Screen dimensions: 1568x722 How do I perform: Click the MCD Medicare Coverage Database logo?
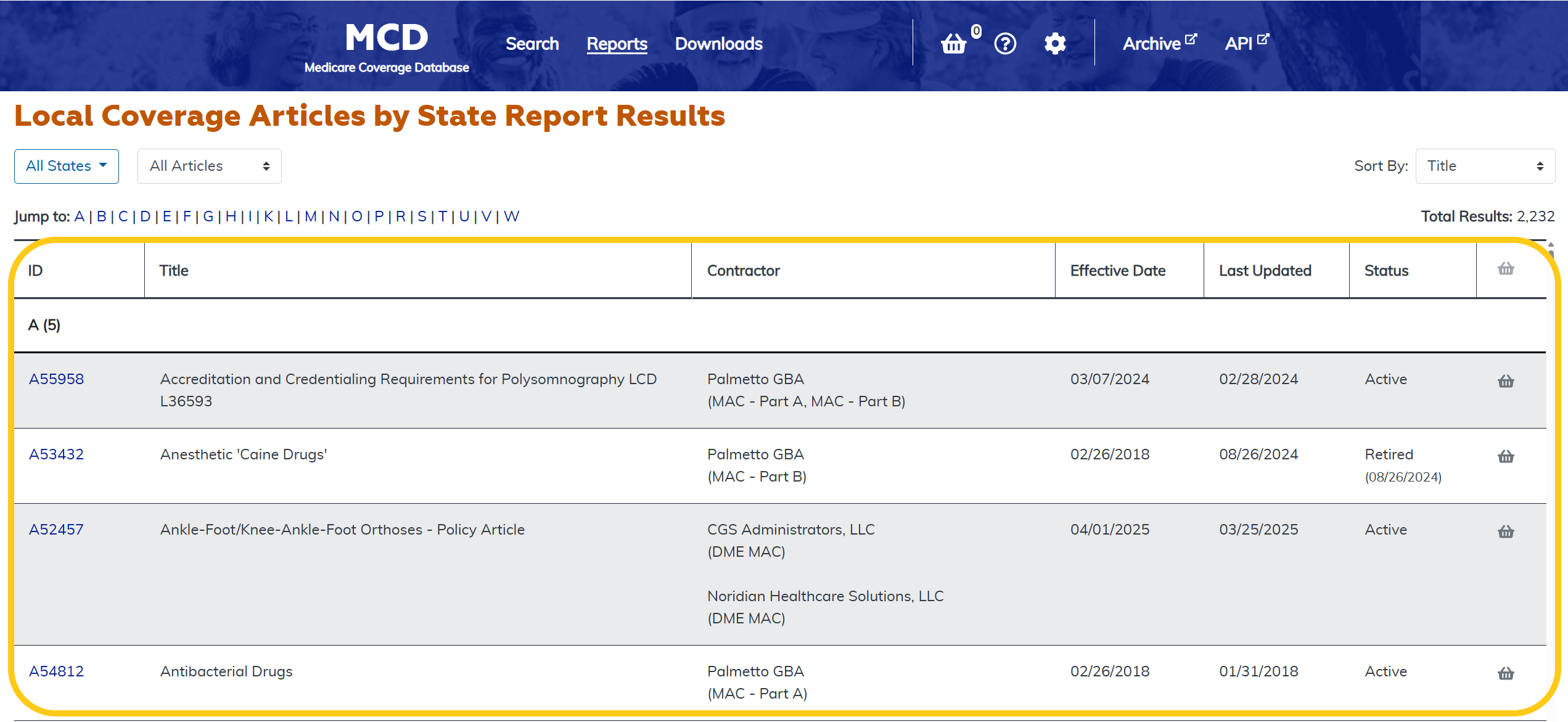[x=387, y=48]
